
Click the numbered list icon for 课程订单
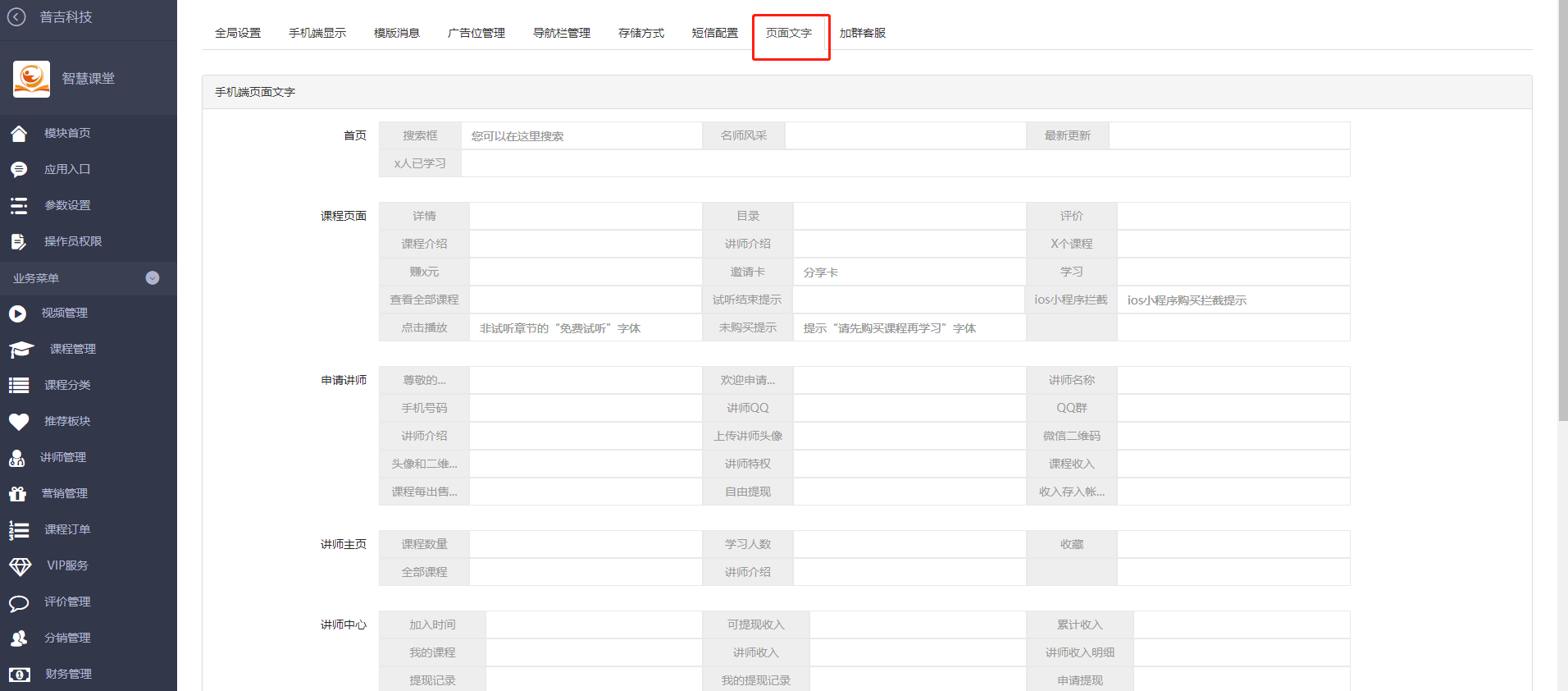coord(19,530)
